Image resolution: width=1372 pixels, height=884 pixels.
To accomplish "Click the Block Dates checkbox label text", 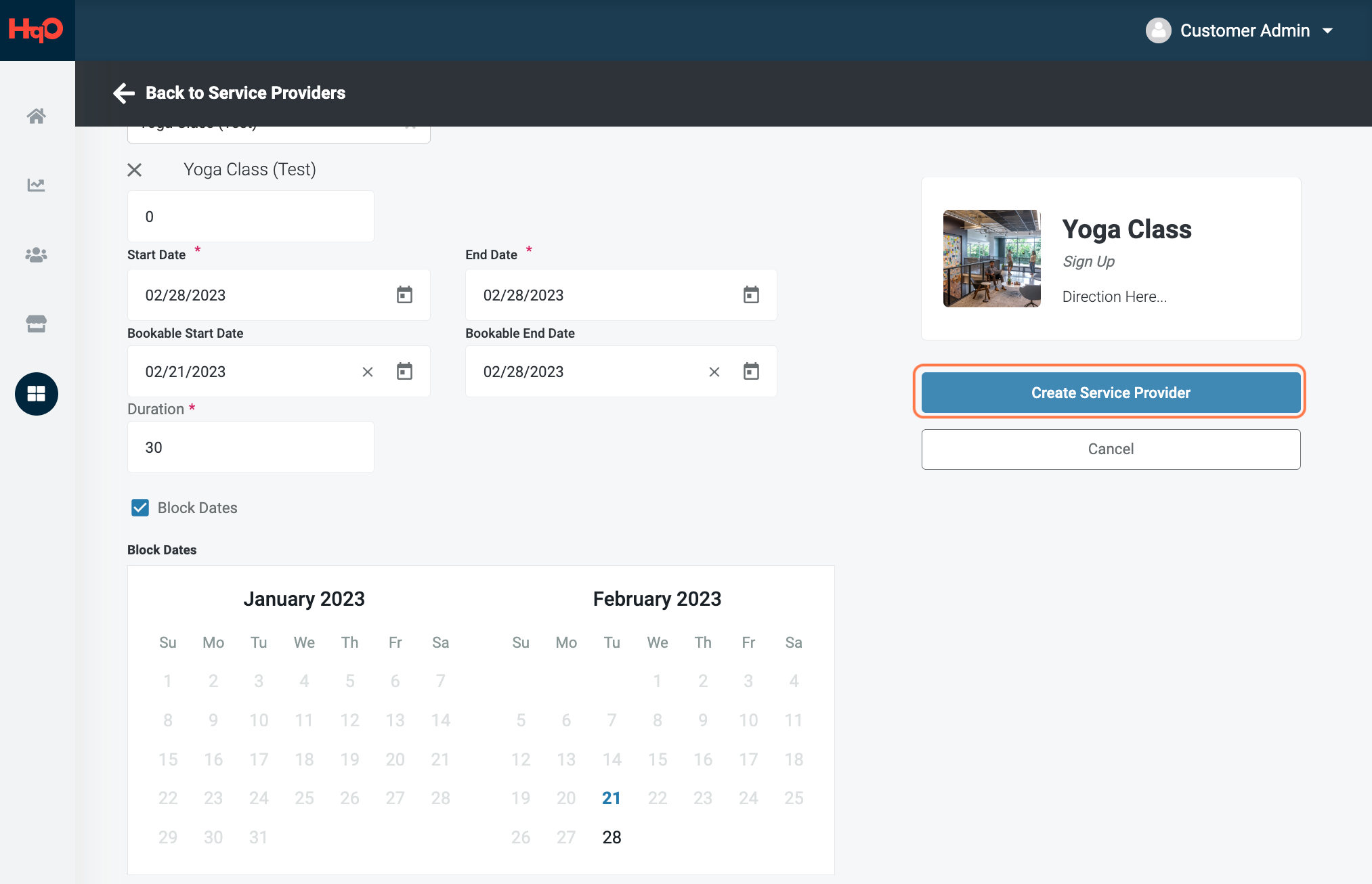I will click(x=197, y=508).
